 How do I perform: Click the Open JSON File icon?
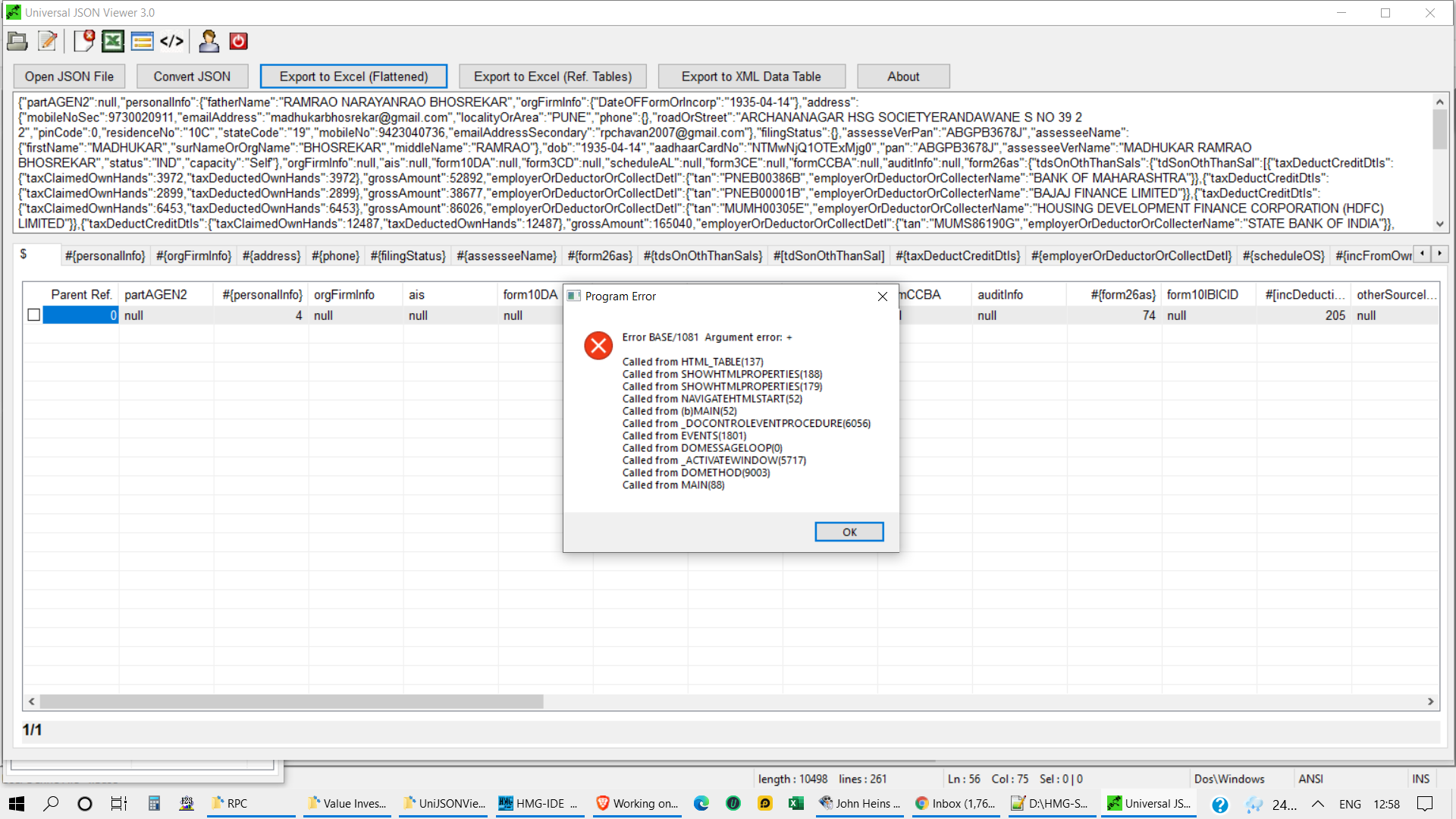pos(17,41)
